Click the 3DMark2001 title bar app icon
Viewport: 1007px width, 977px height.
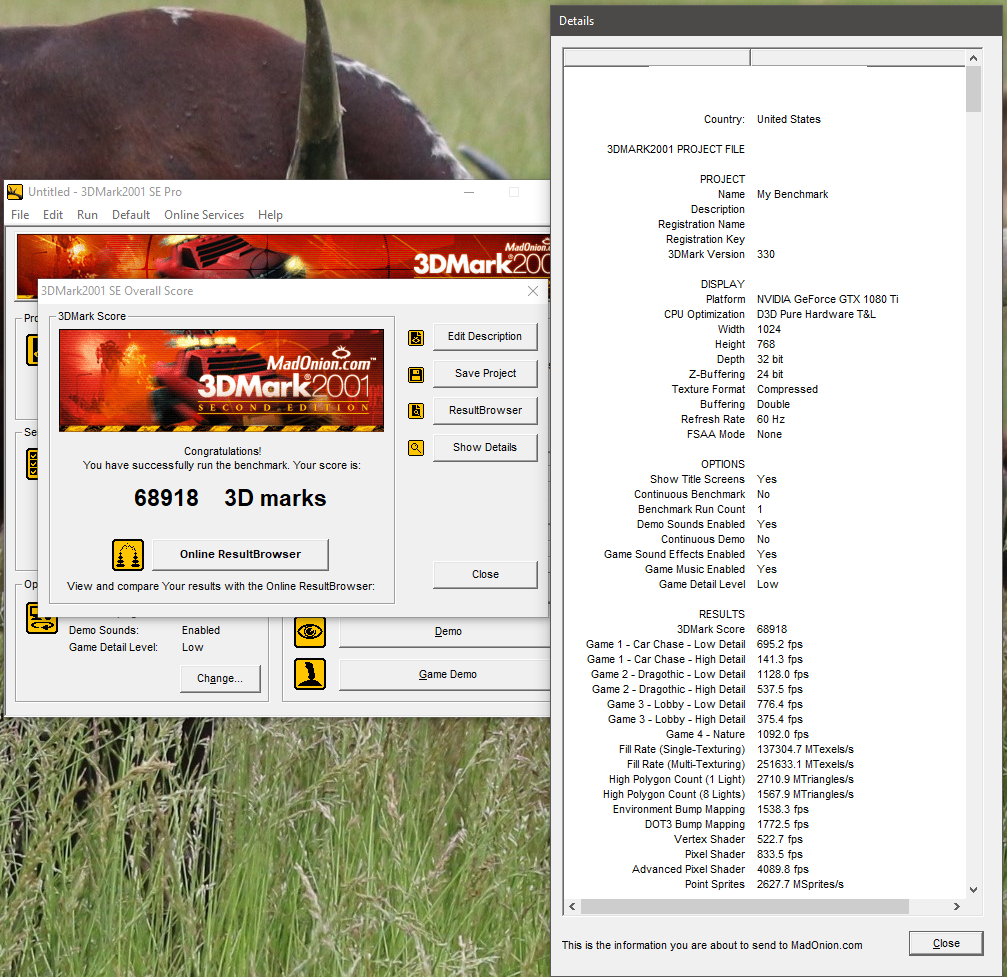coord(15,191)
